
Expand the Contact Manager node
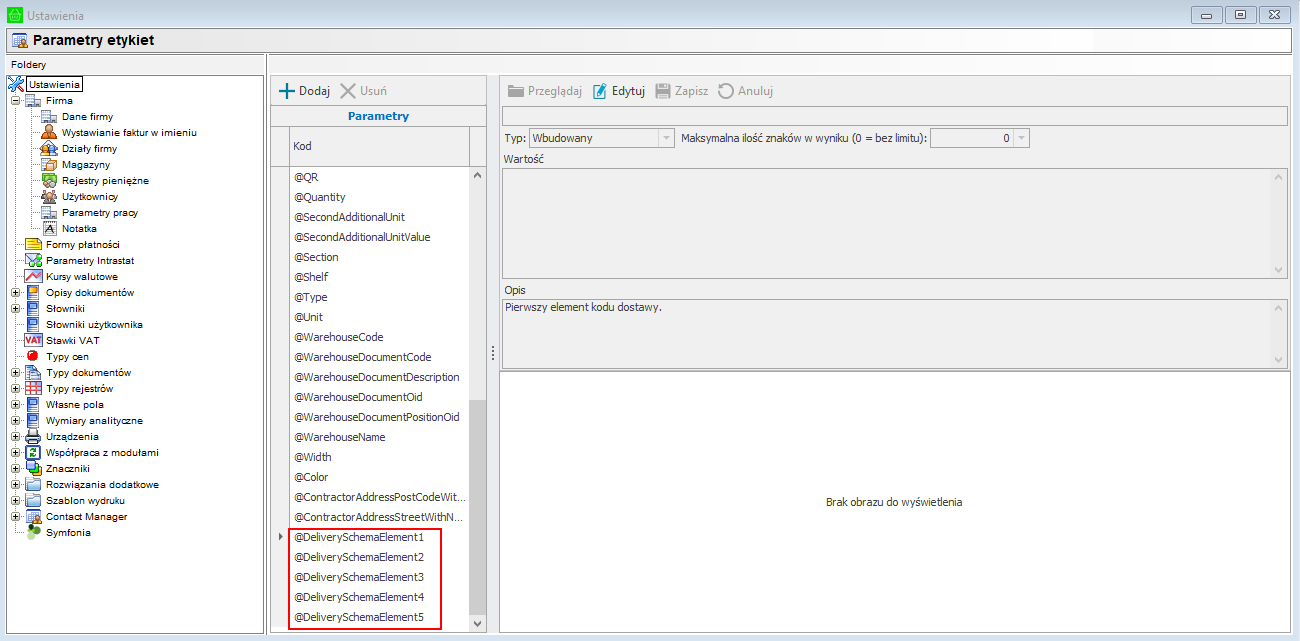tap(16, 517)
